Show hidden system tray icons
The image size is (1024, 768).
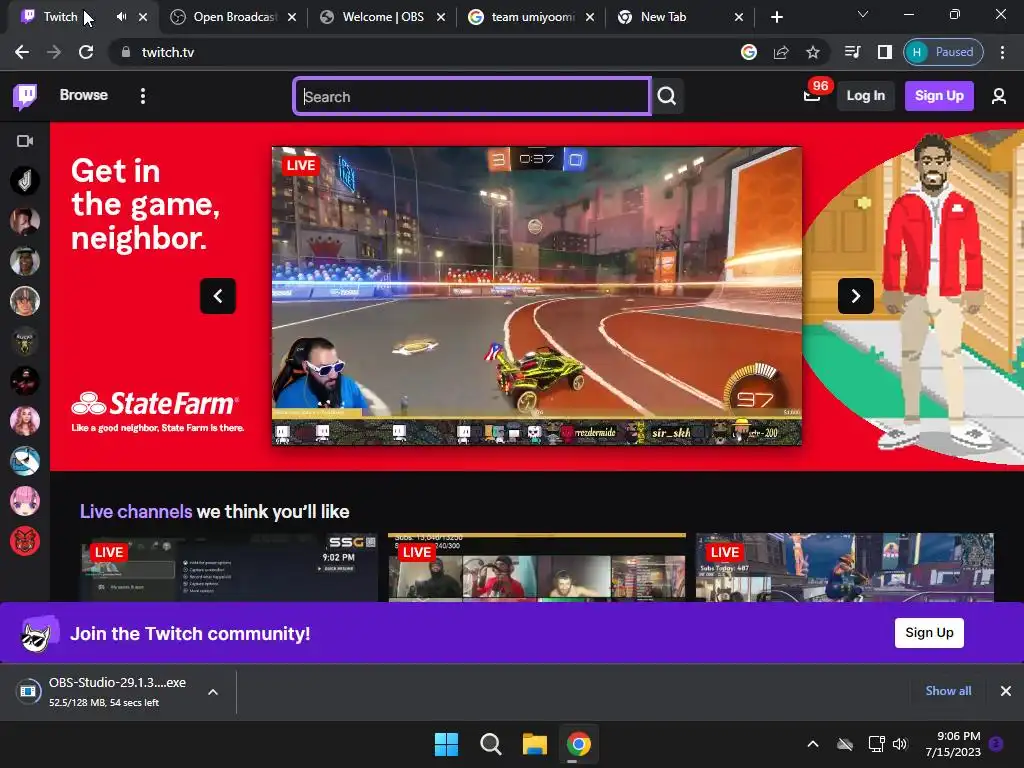(813, 744)
